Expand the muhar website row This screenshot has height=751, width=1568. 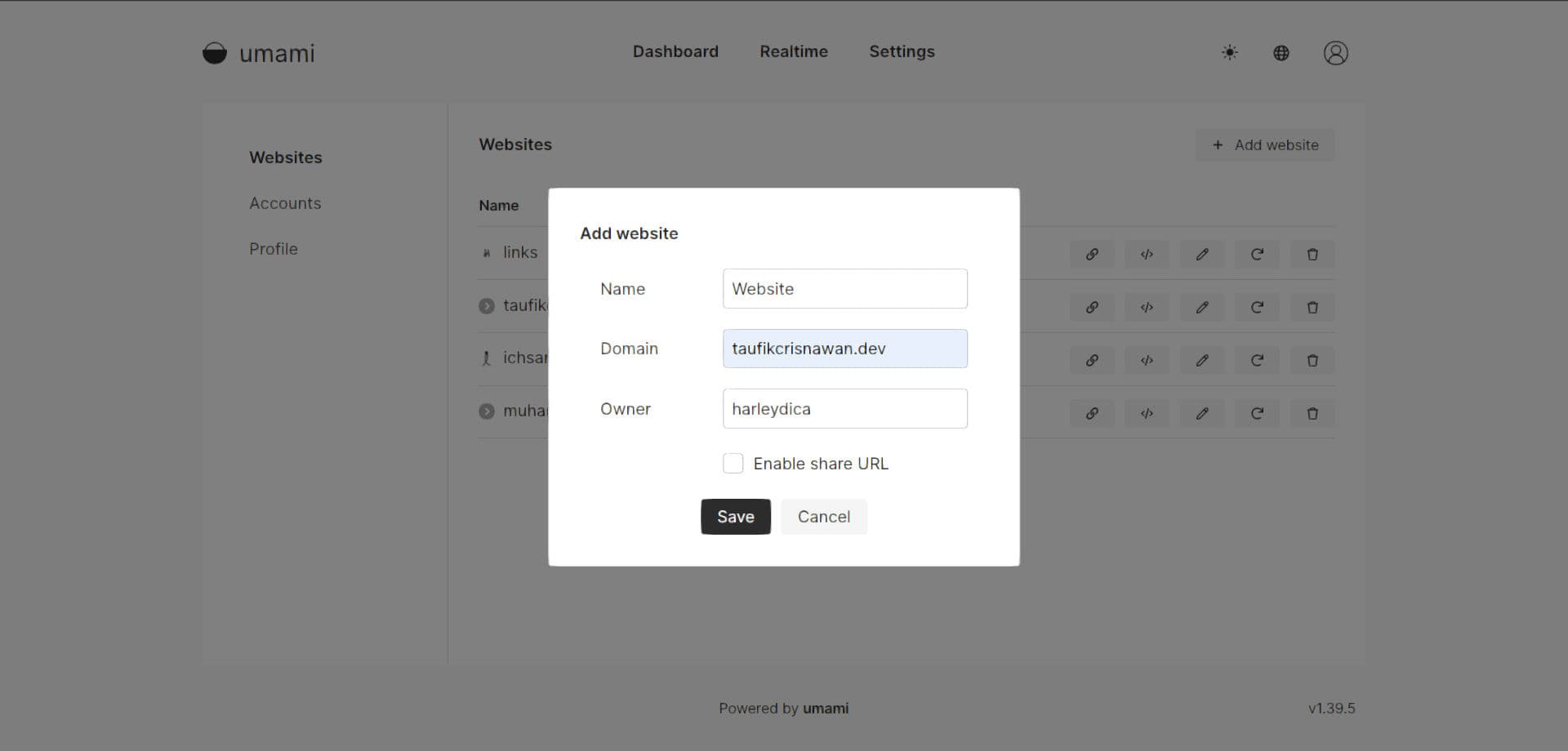(x=487, y=411)
